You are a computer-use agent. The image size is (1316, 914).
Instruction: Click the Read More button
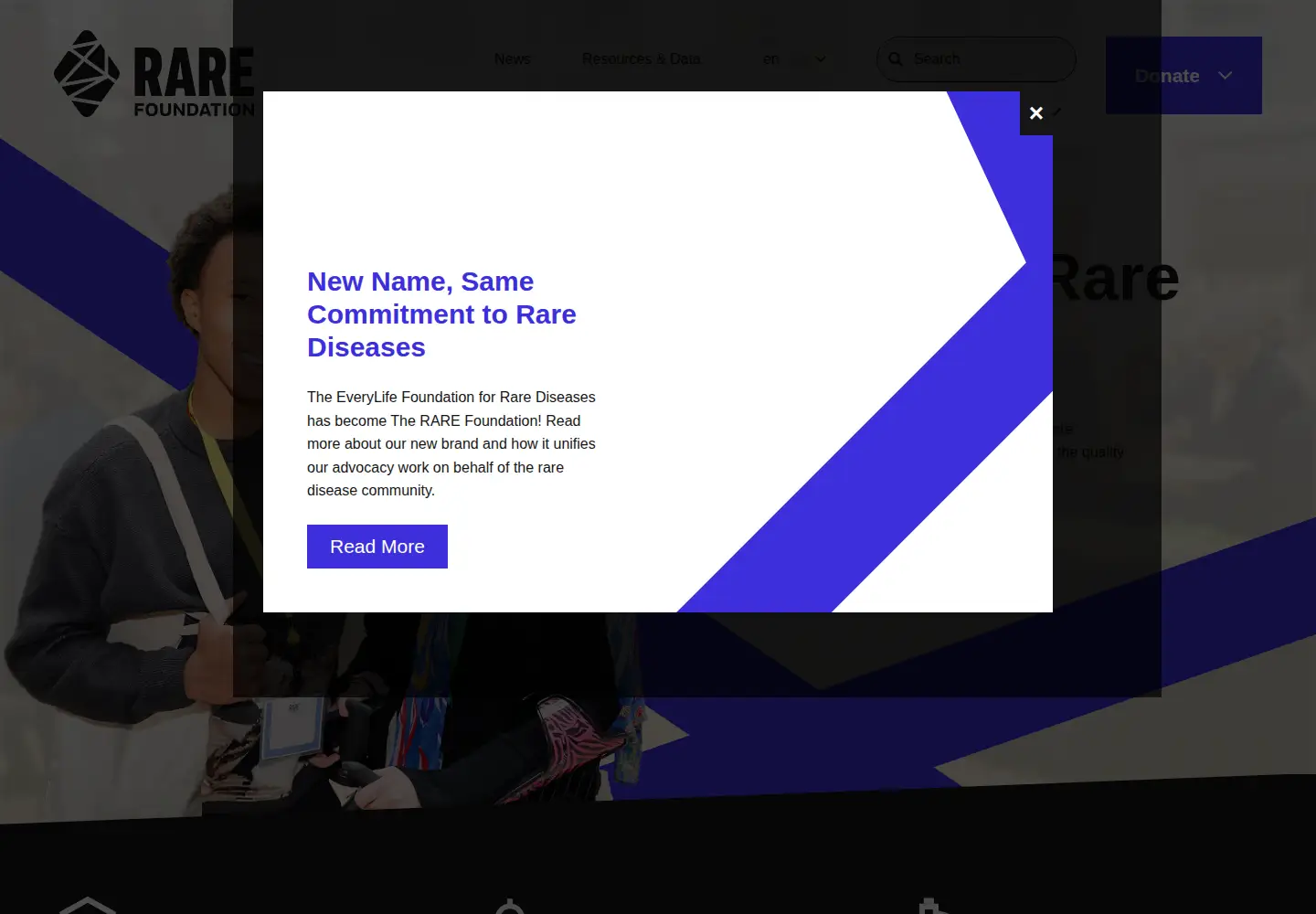pos(377,547)
